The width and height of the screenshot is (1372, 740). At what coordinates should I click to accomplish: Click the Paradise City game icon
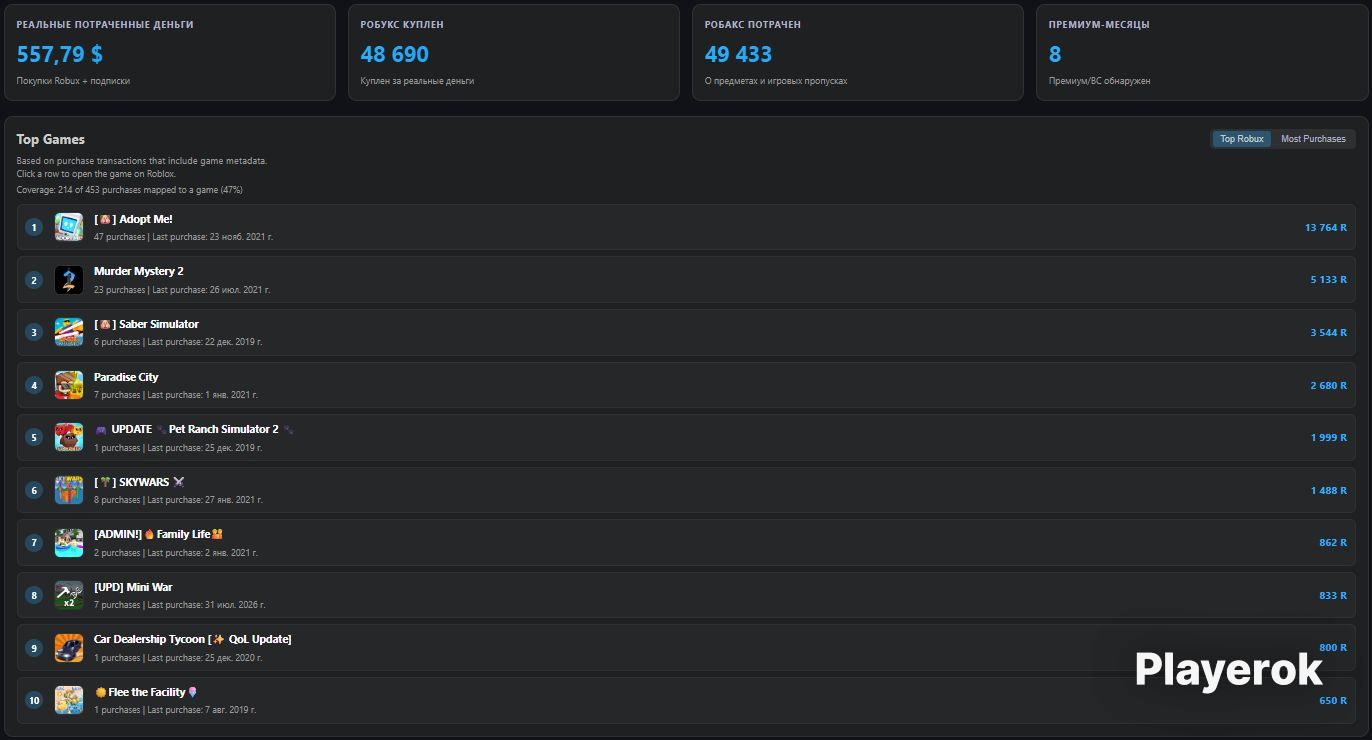(69, 385)
